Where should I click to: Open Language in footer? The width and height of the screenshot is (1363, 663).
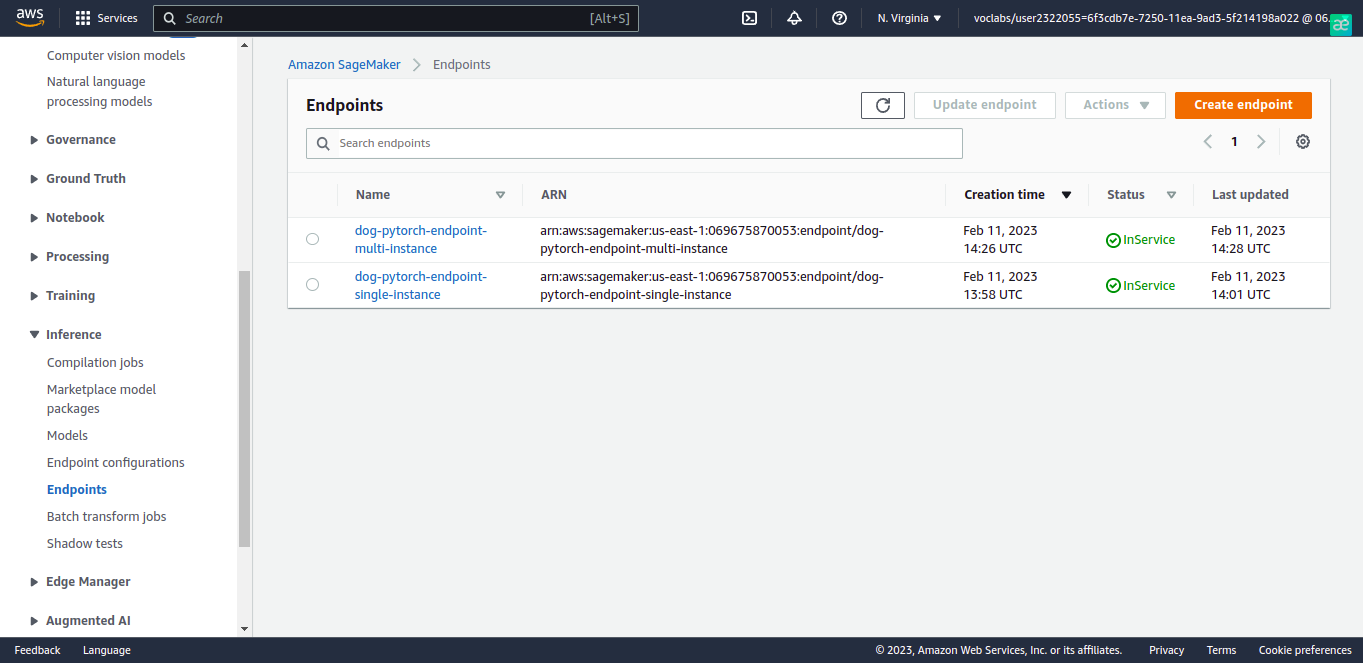click(107, 650)
